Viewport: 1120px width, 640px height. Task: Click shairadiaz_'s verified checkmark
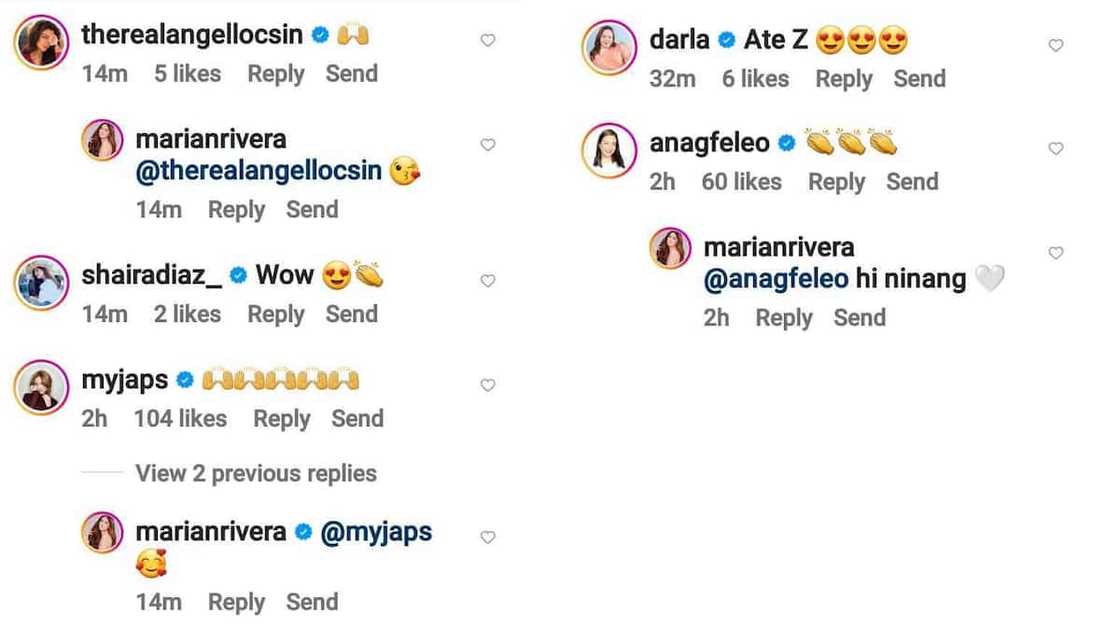pos(237,274)
